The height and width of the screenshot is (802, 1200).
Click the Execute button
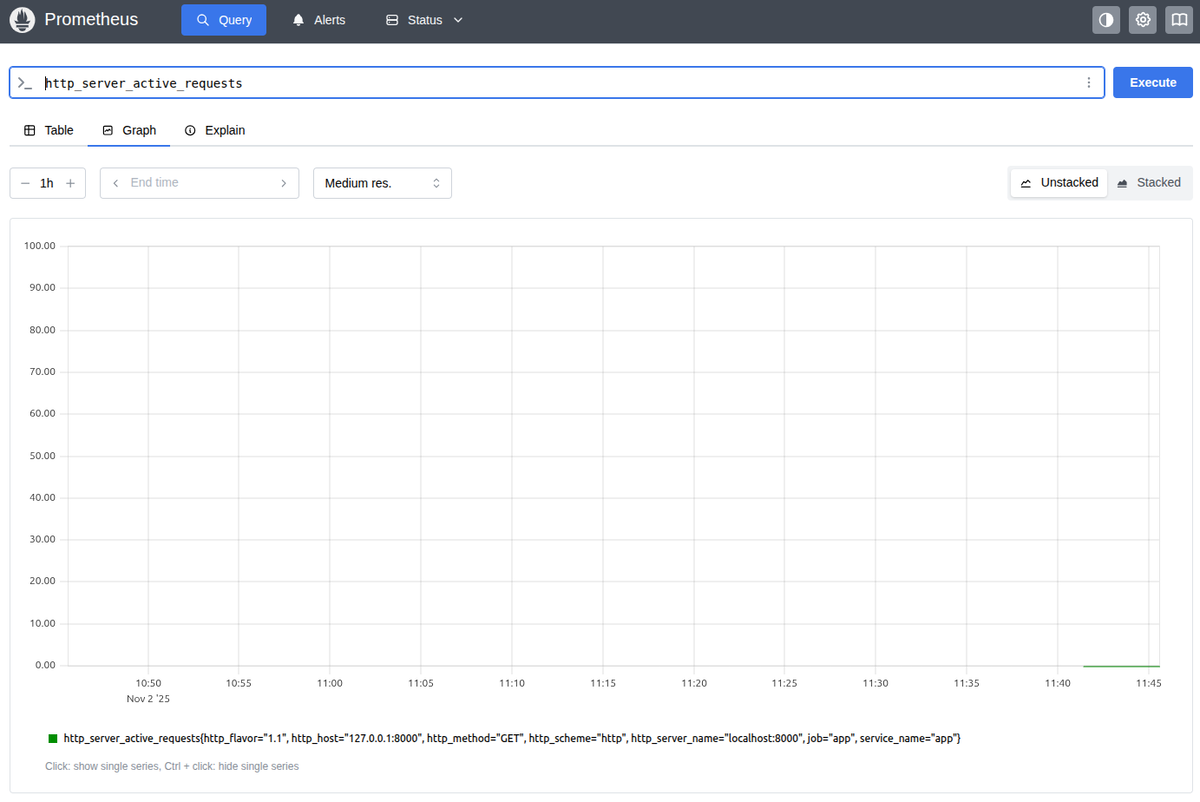pos(1153,83)
